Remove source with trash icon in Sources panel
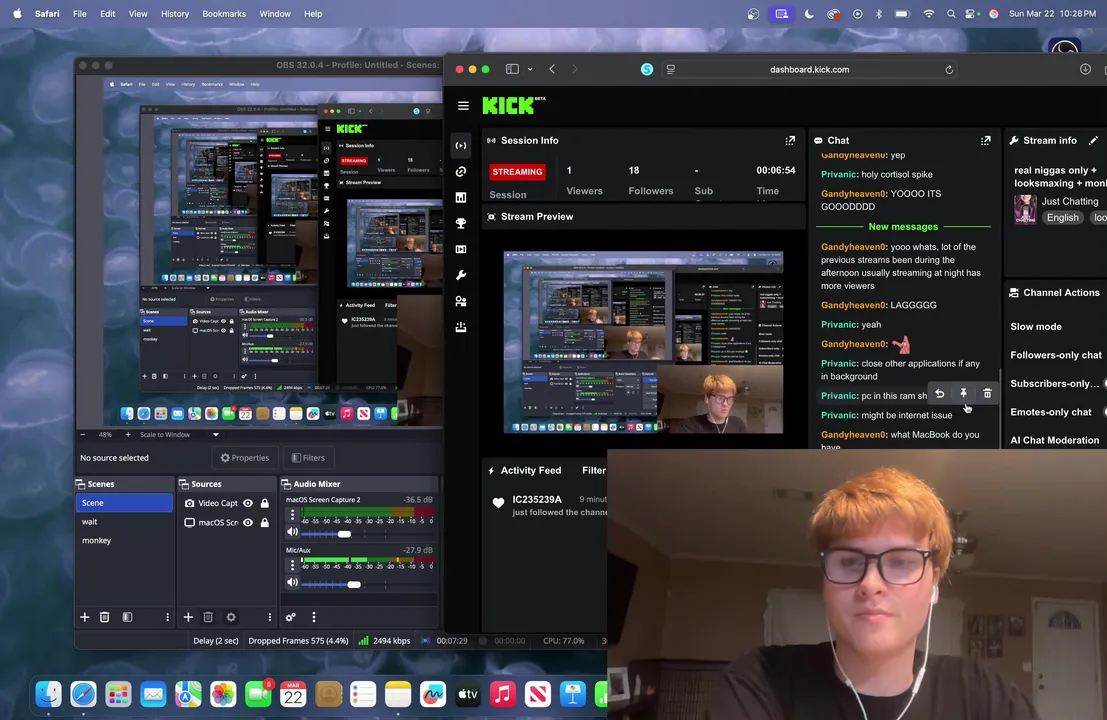Viewport: 1107px width, 720px height. 208,617
